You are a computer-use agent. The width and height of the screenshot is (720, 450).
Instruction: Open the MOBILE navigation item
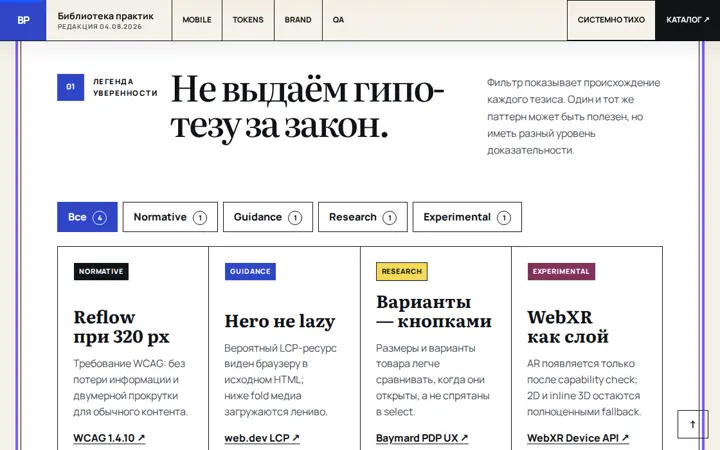pos(197,20)
